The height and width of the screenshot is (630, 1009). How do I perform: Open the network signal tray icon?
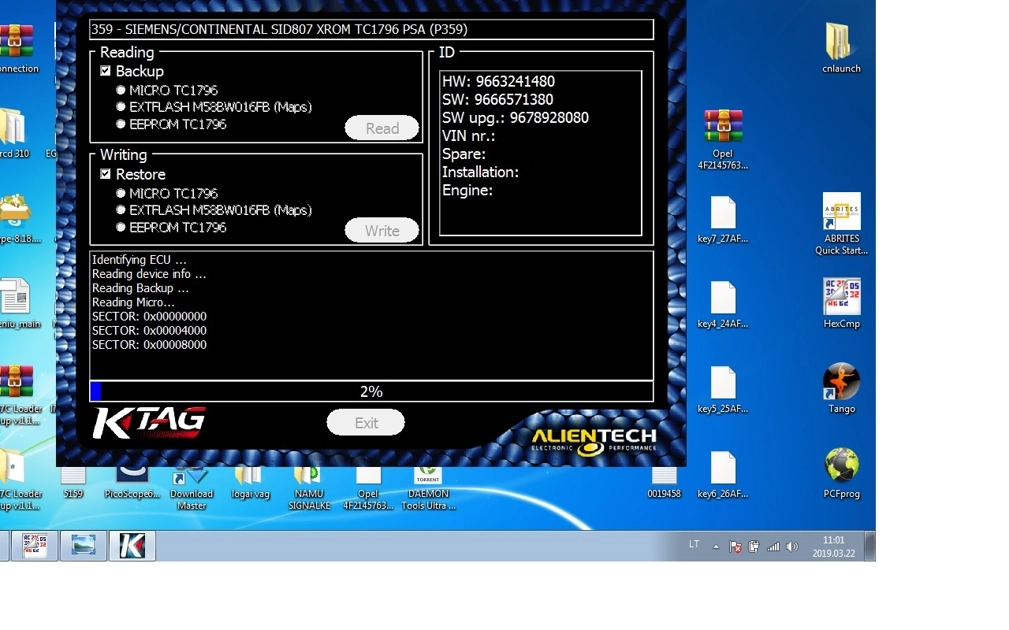coord(773,546)
